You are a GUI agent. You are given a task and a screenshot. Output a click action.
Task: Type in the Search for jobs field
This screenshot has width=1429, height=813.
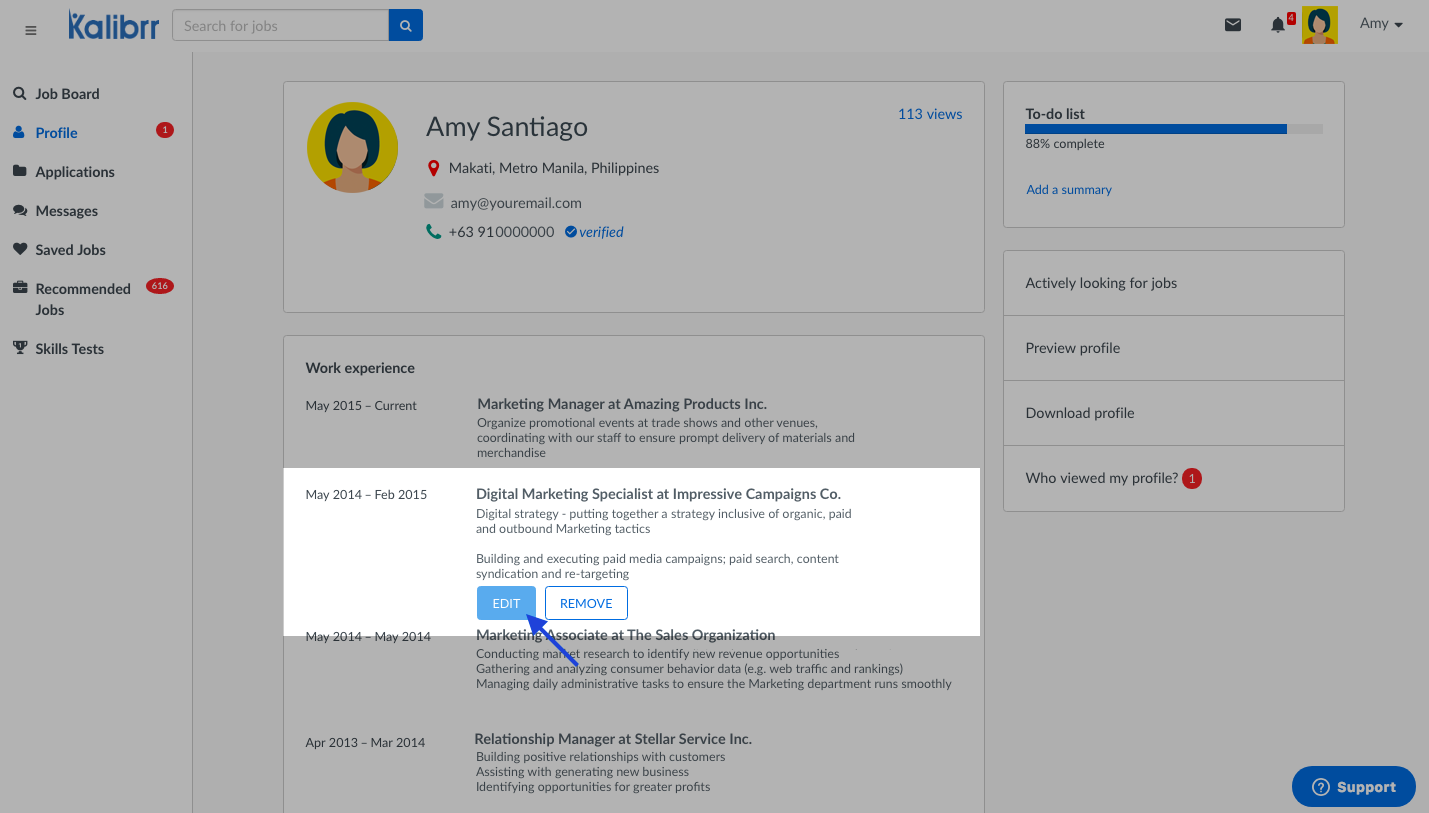pyautogui.click(x=280, y=26)
